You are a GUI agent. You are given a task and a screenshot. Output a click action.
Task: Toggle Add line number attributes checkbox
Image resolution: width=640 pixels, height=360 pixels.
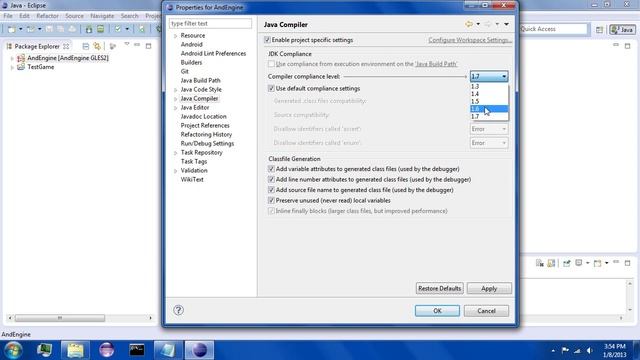coord(271,180)
